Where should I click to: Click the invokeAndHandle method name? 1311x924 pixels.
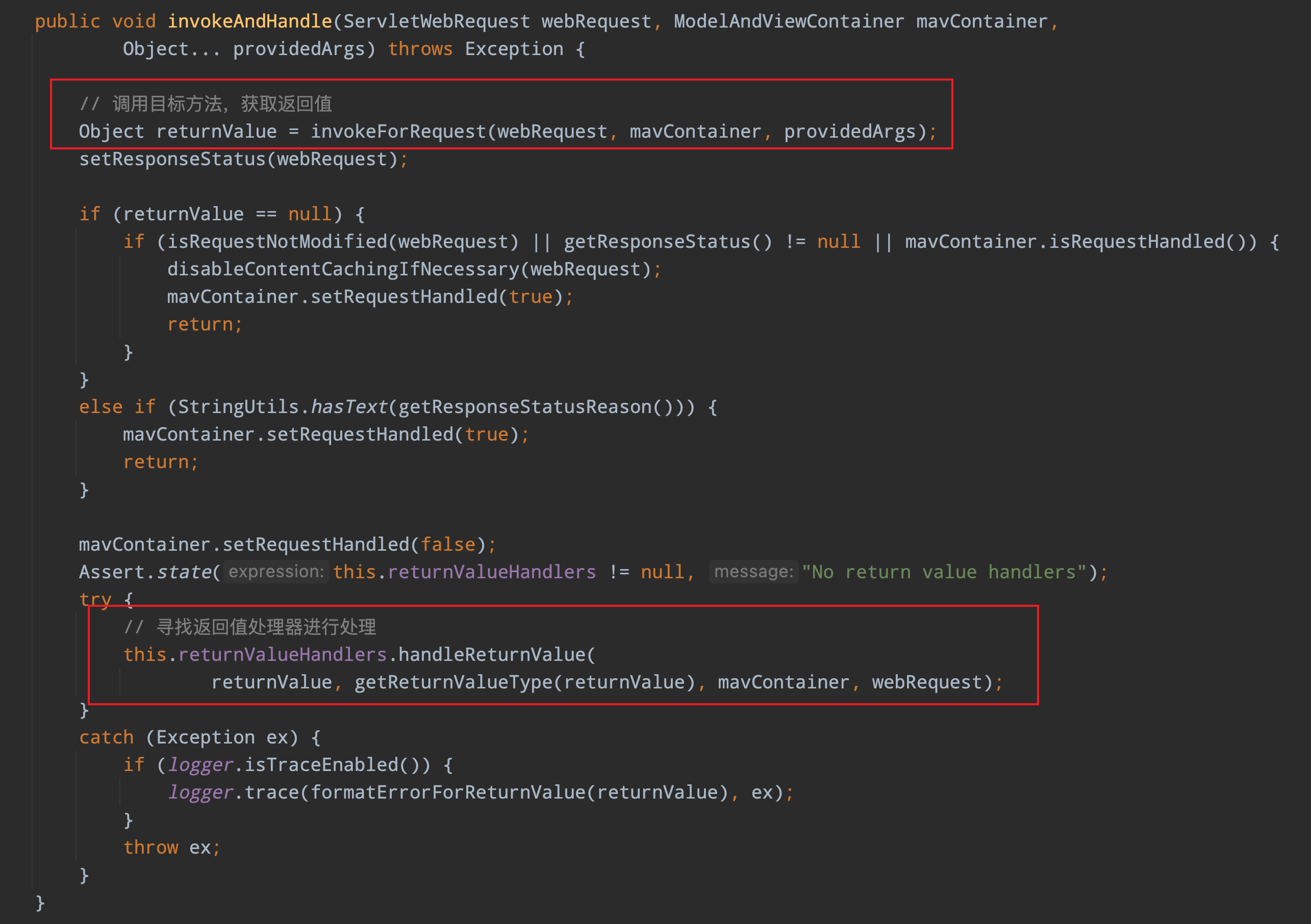point(249,22)
